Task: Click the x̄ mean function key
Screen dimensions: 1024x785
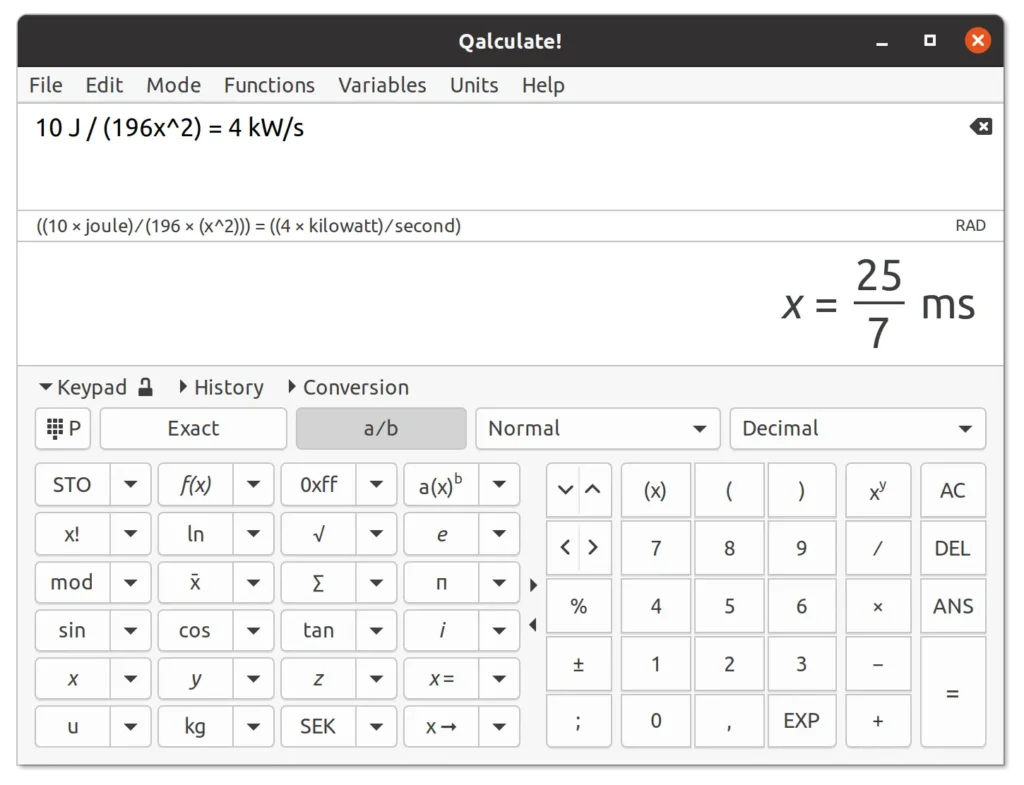Action: coord(193,582)
